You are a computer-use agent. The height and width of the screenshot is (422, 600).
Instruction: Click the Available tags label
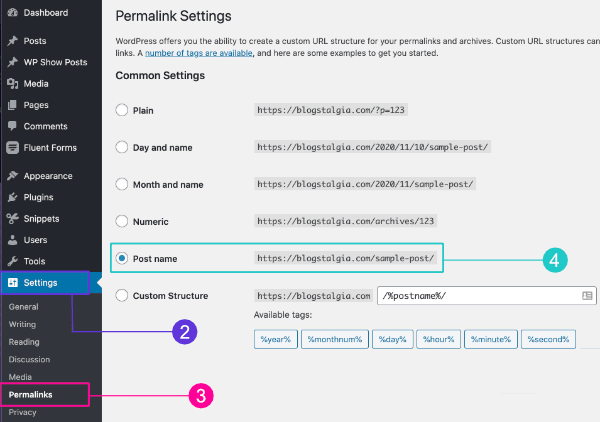click(x=283, y=315)
